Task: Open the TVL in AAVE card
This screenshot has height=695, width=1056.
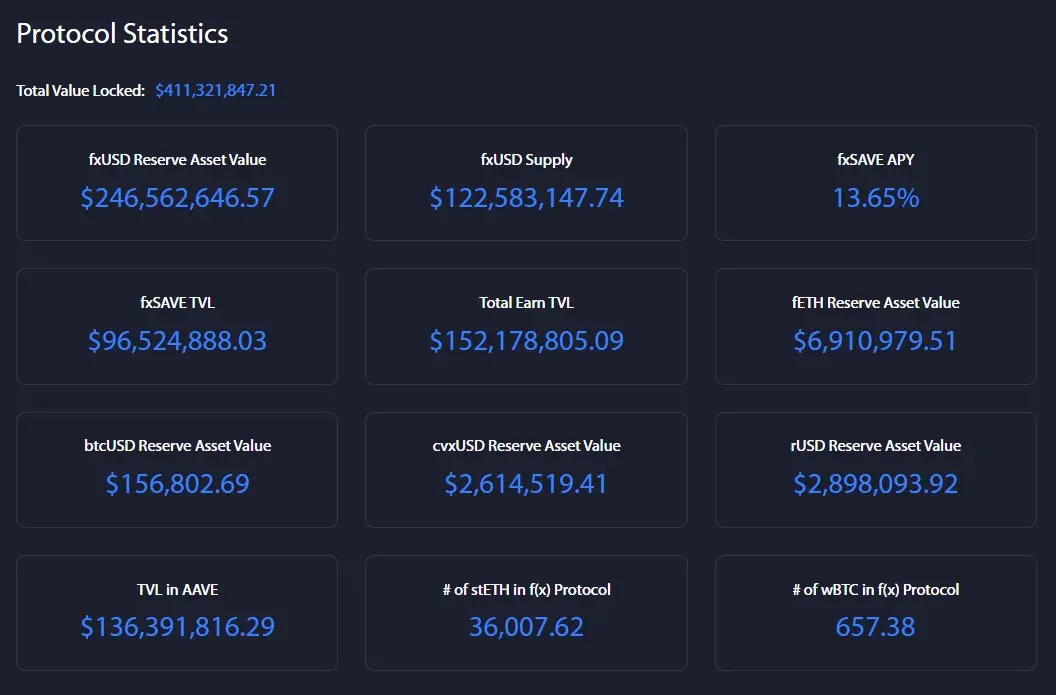Action: tap(177, 613)
